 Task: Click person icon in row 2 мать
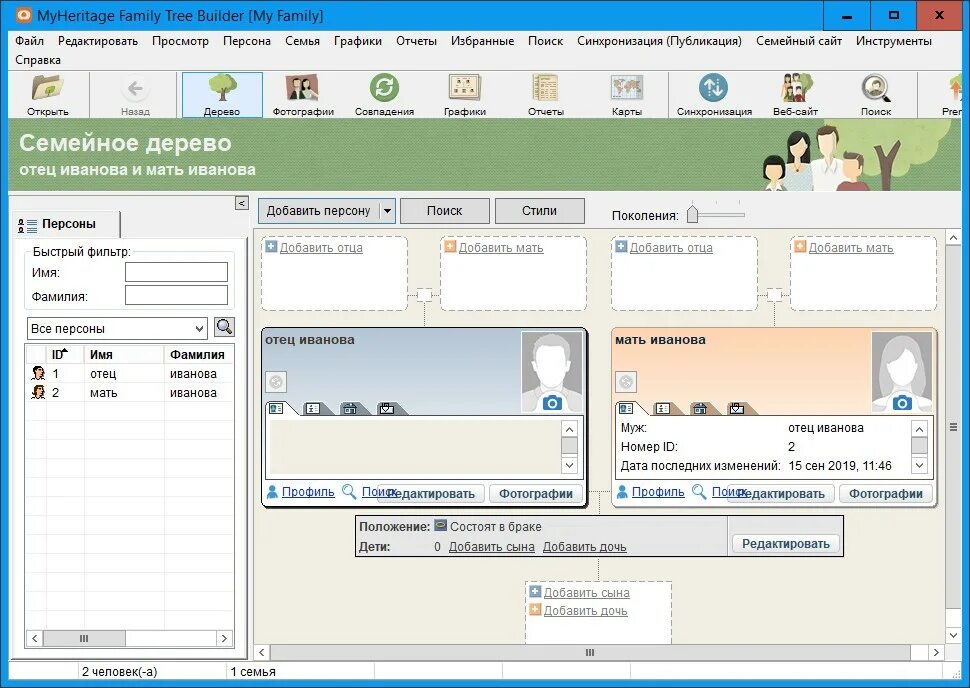click(38, 392)
